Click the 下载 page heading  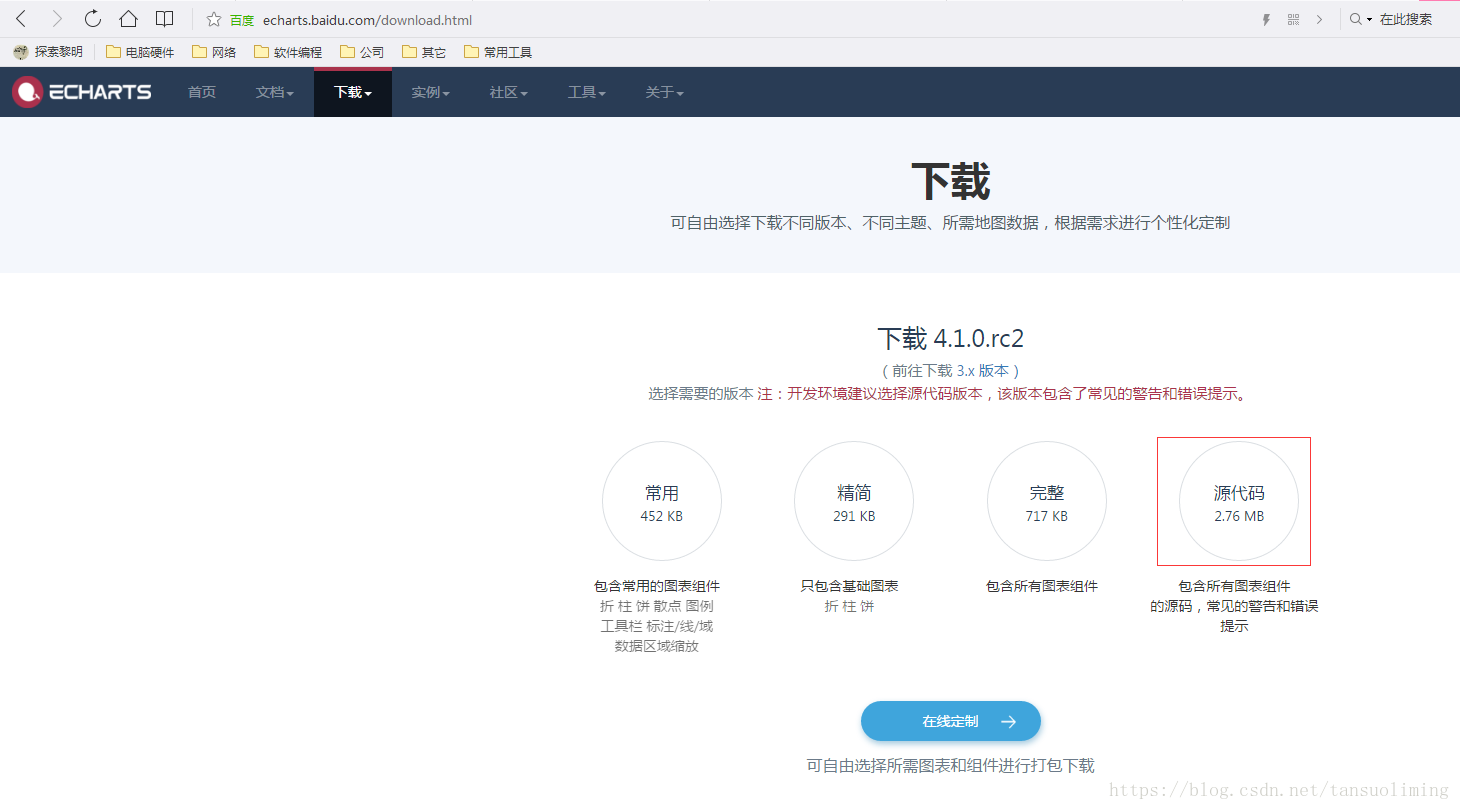(951, 182)
